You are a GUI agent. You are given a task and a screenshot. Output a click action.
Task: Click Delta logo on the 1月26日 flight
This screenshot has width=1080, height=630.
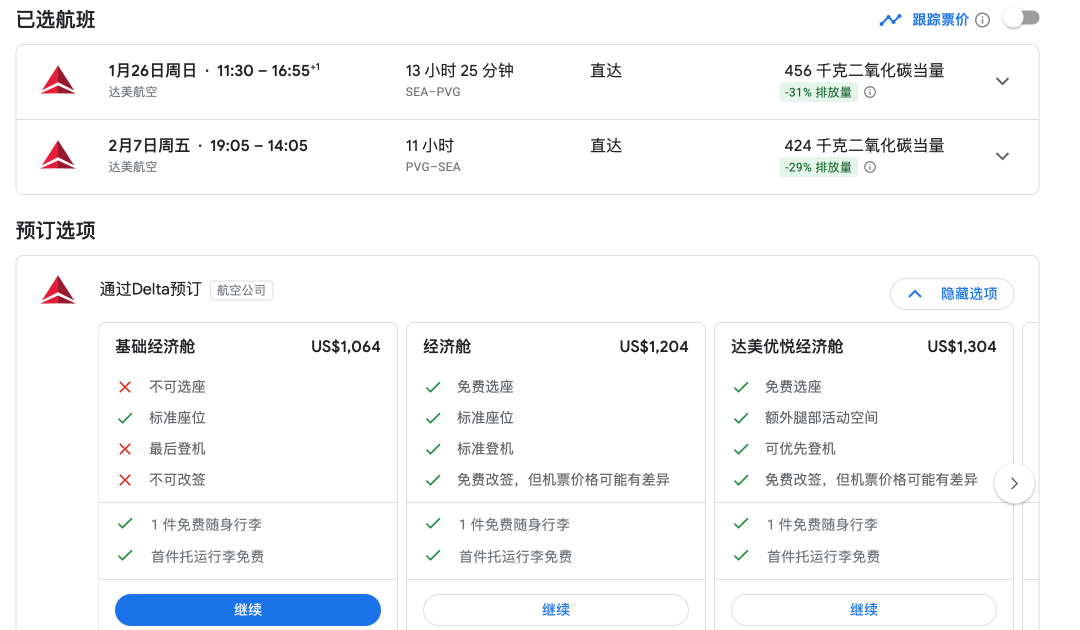click(58, 81)
